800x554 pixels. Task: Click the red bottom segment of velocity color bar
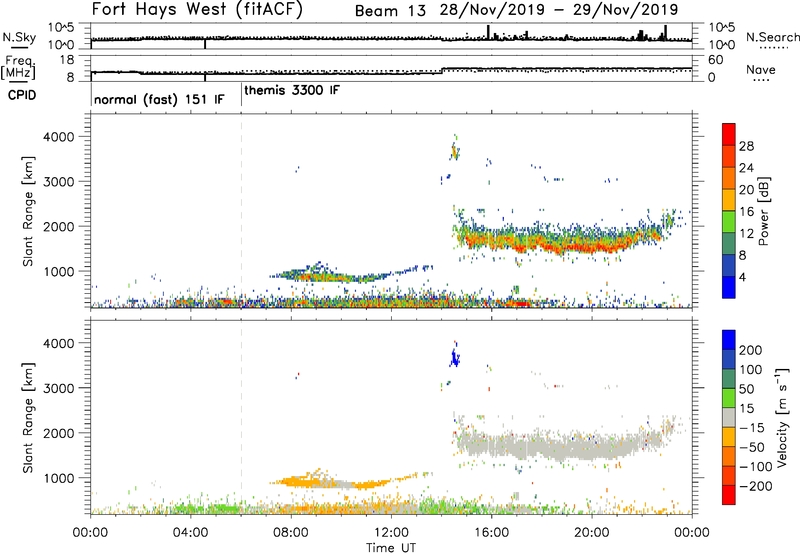(x=729, y=495)
